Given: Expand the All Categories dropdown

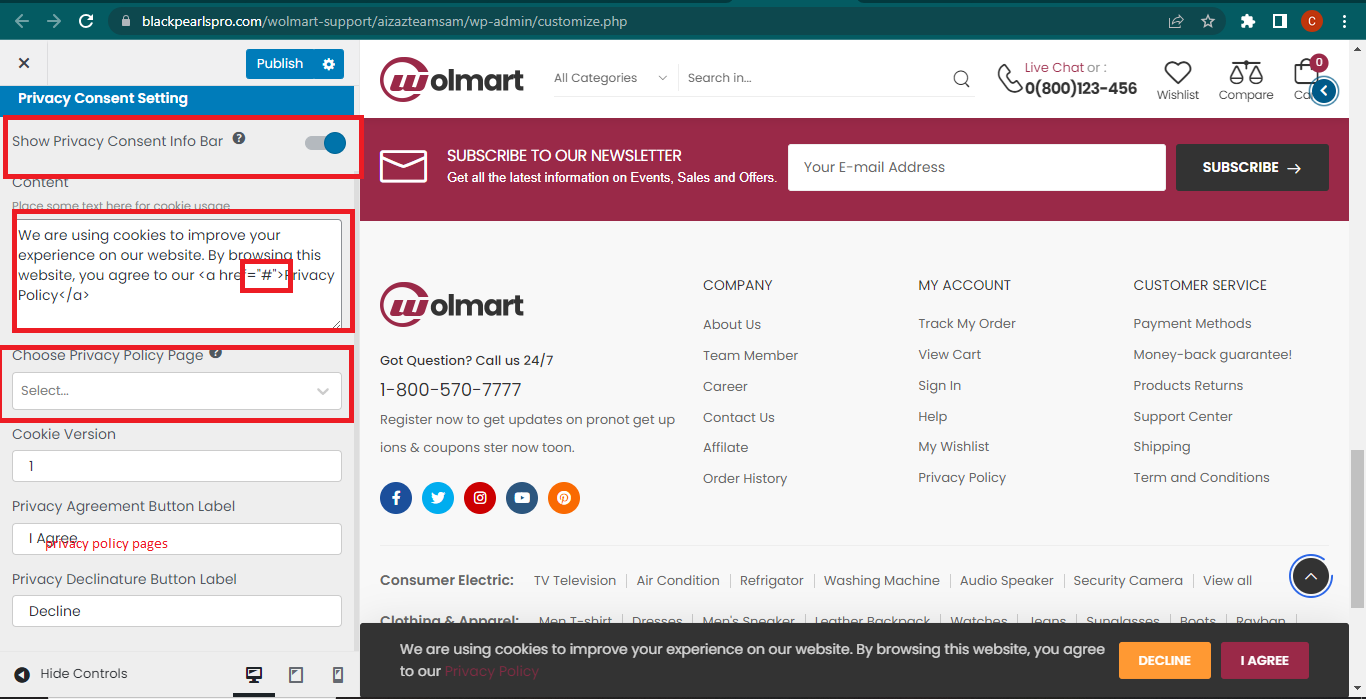Looking at the screenshot, I should [x=610, y=78].
